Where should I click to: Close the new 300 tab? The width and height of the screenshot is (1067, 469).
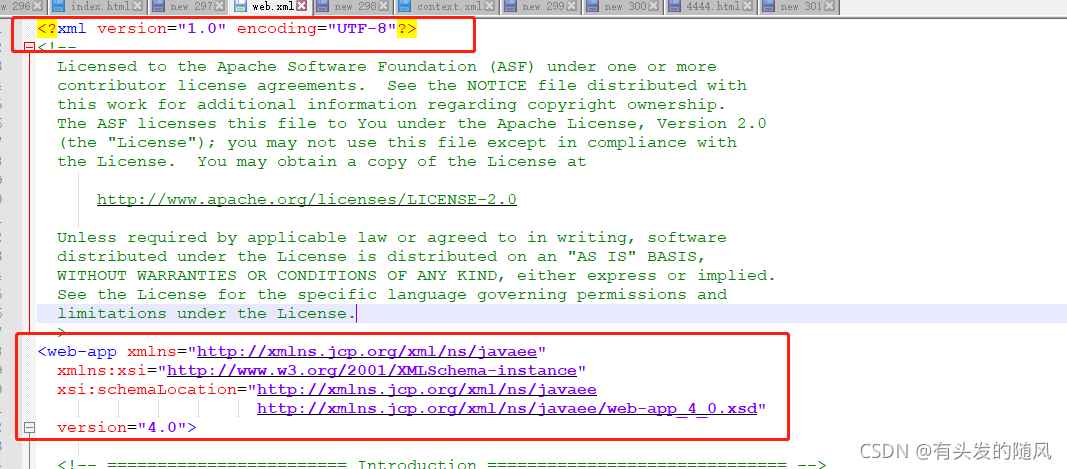pyautogui.click(x=655, y=7)
